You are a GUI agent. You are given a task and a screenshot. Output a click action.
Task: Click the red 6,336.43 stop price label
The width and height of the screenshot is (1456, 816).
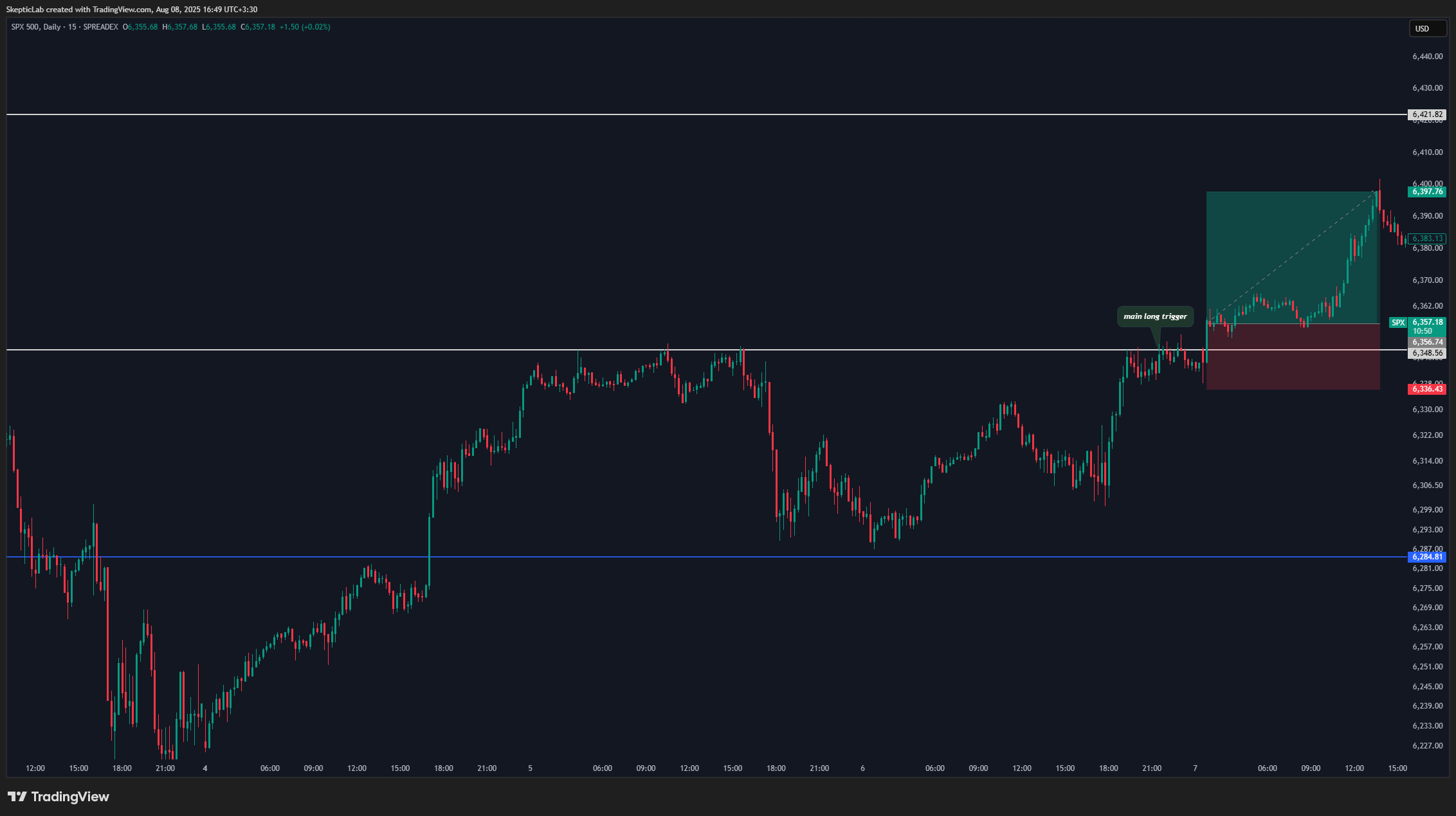click(1427, 389)
